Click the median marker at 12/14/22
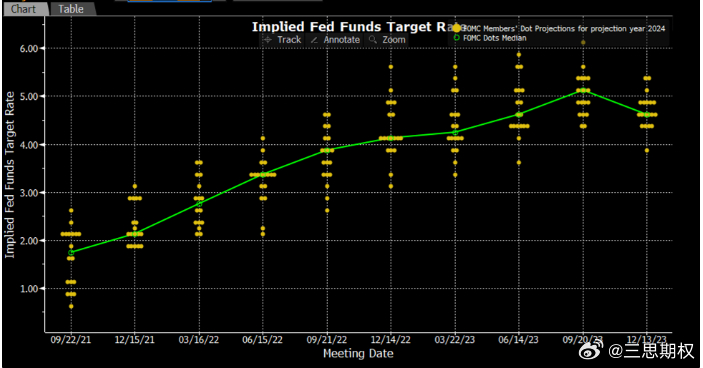 391,138
